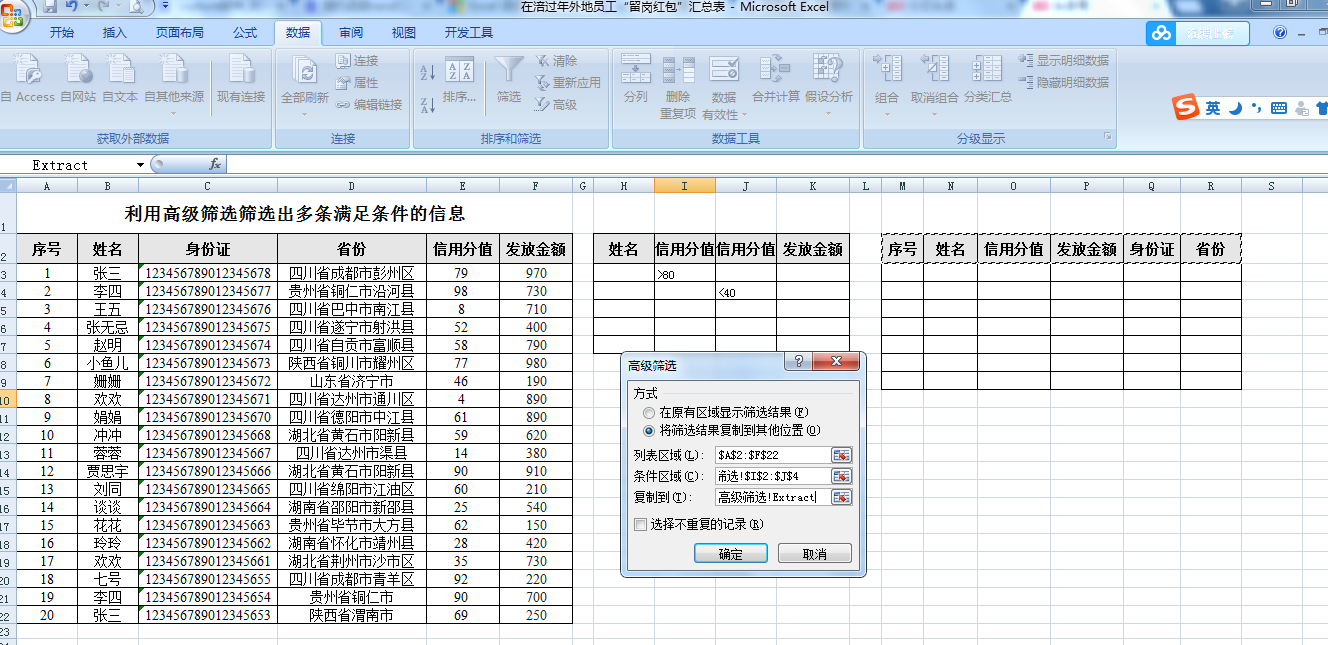Import data From Access
The height and width of the screenshot is (645, 1328).
[x=27, y=80]
